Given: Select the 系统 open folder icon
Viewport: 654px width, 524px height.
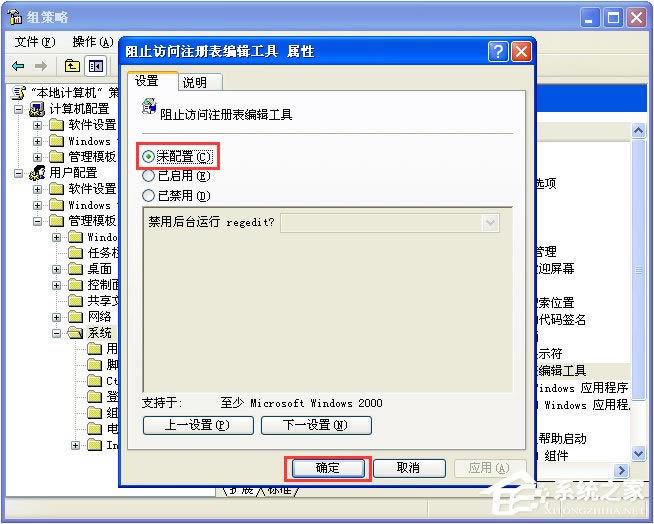Looking at the screenshot, I should pyautogui.click(x=75, y=333).
